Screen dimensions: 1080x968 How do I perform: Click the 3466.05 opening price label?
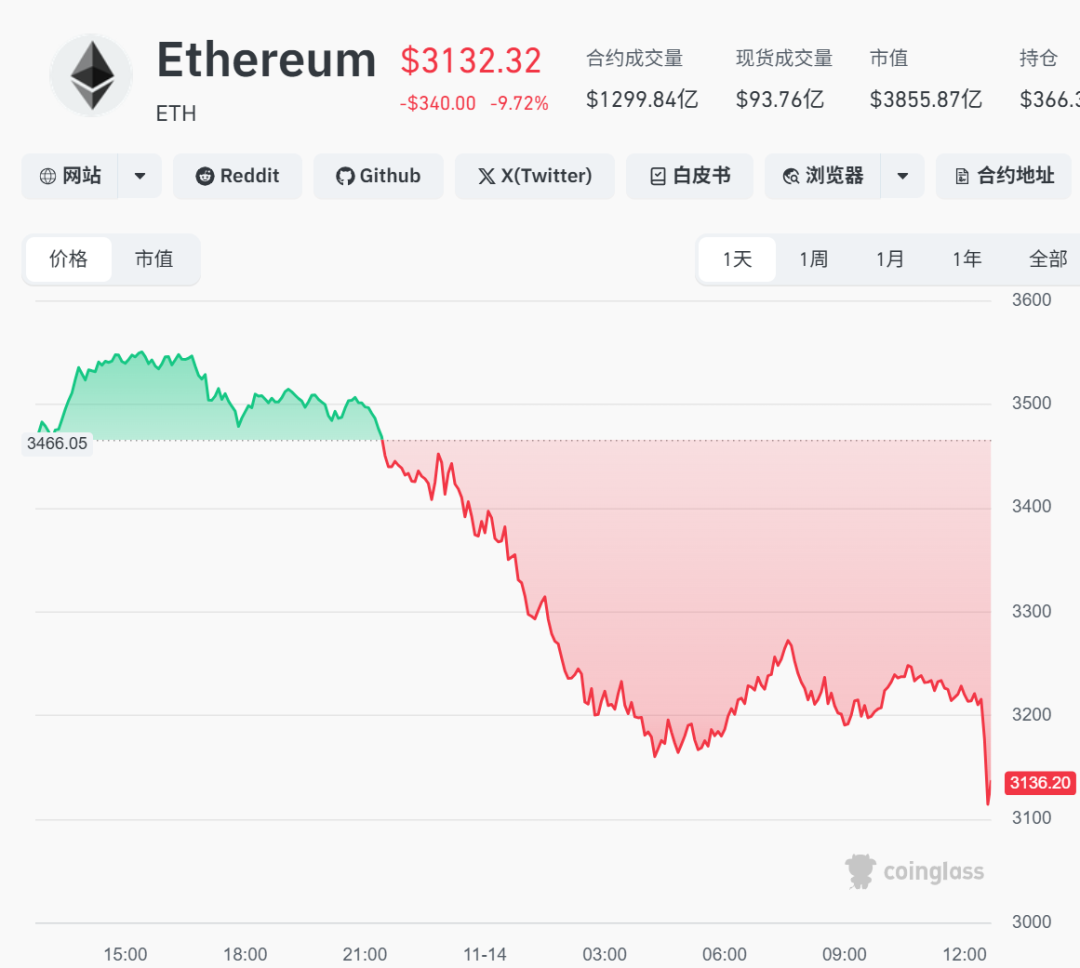tap(57, 443)
